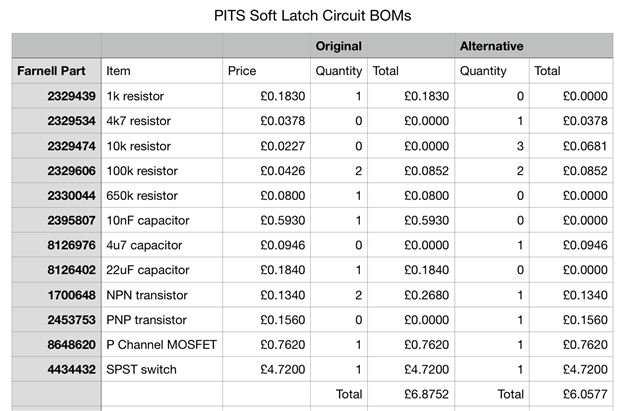Select the '1k resistor' item cell

[x=161, y=96]
